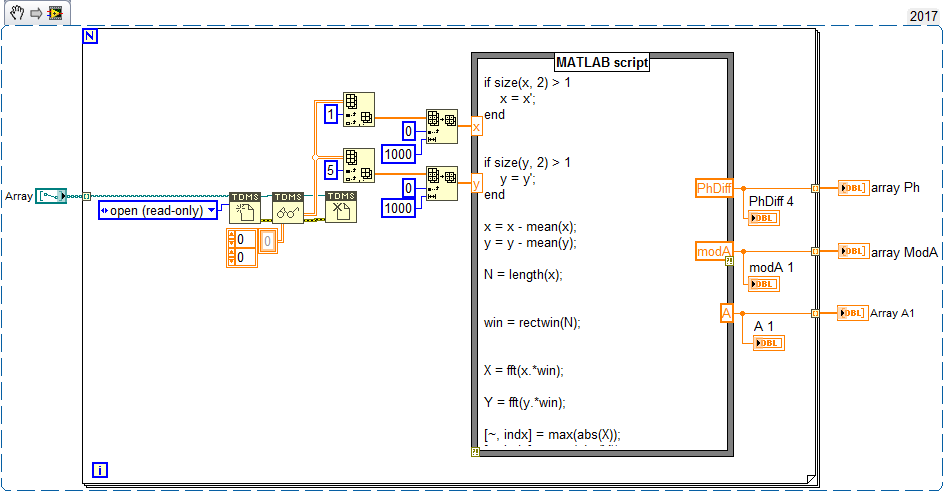Click the VI snippet icon in the header
Screen dimensions: 944x492
pyautogui.click(x=54, y=13)
